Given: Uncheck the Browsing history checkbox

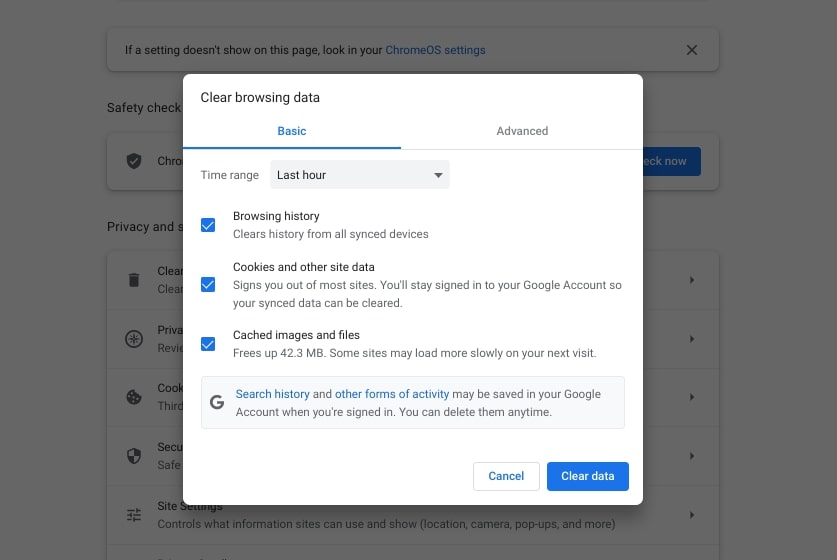Looking at the screenshot, I should (x=208, y=225).
